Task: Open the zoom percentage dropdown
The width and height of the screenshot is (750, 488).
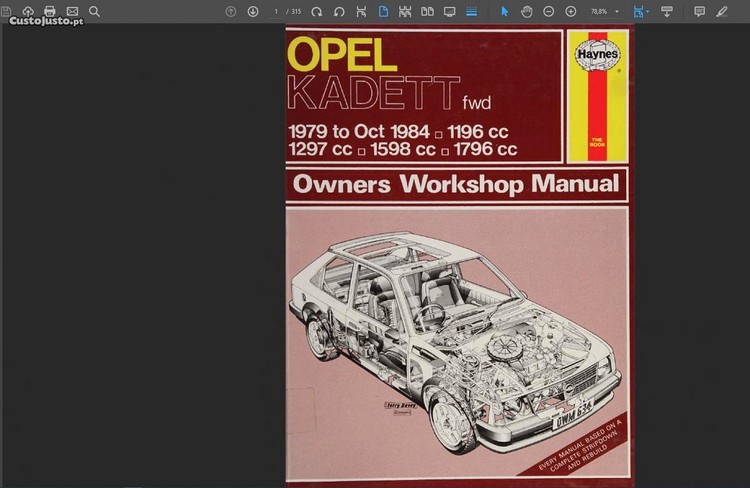Action: click(x=604, y=11)
